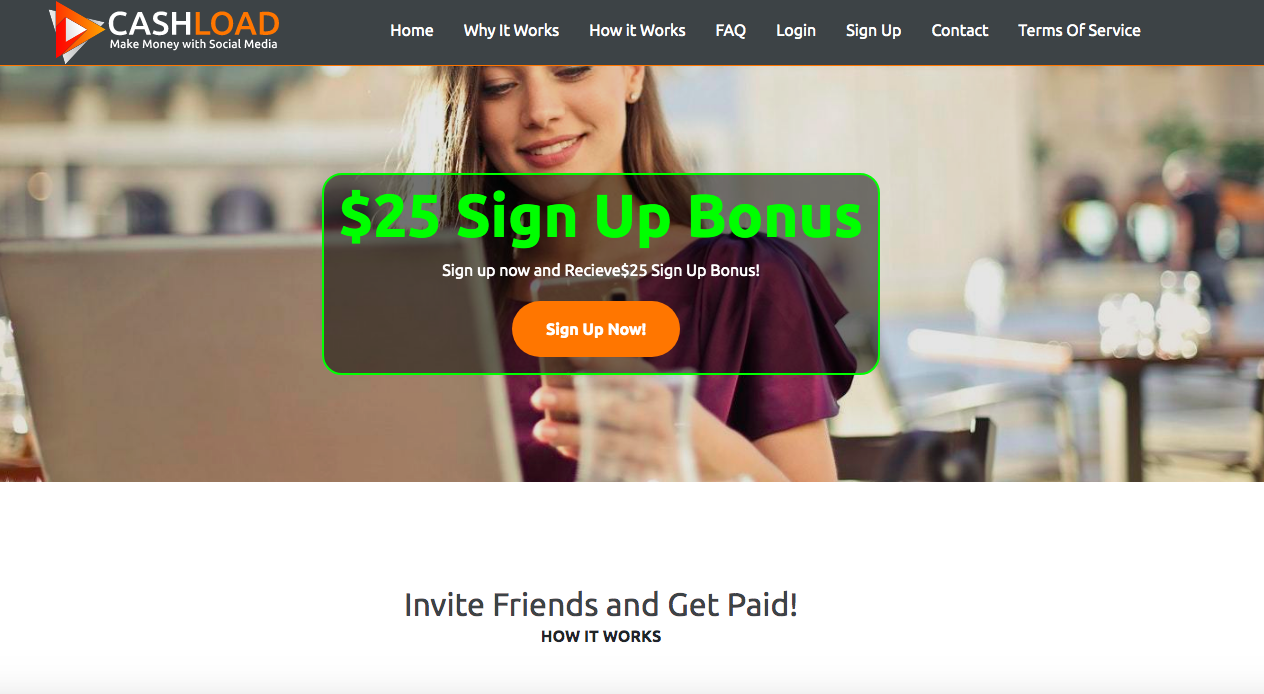Click the HOW IT WORKS subheading
The height and width of the screenshot is (694, 1264).
click(x=601, y=636)
